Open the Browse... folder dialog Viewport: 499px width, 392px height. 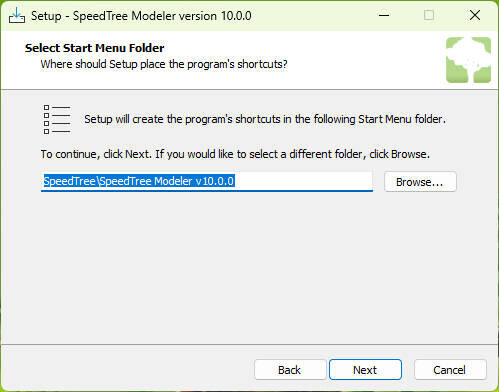pyautogui.click(x=420, y=182)
